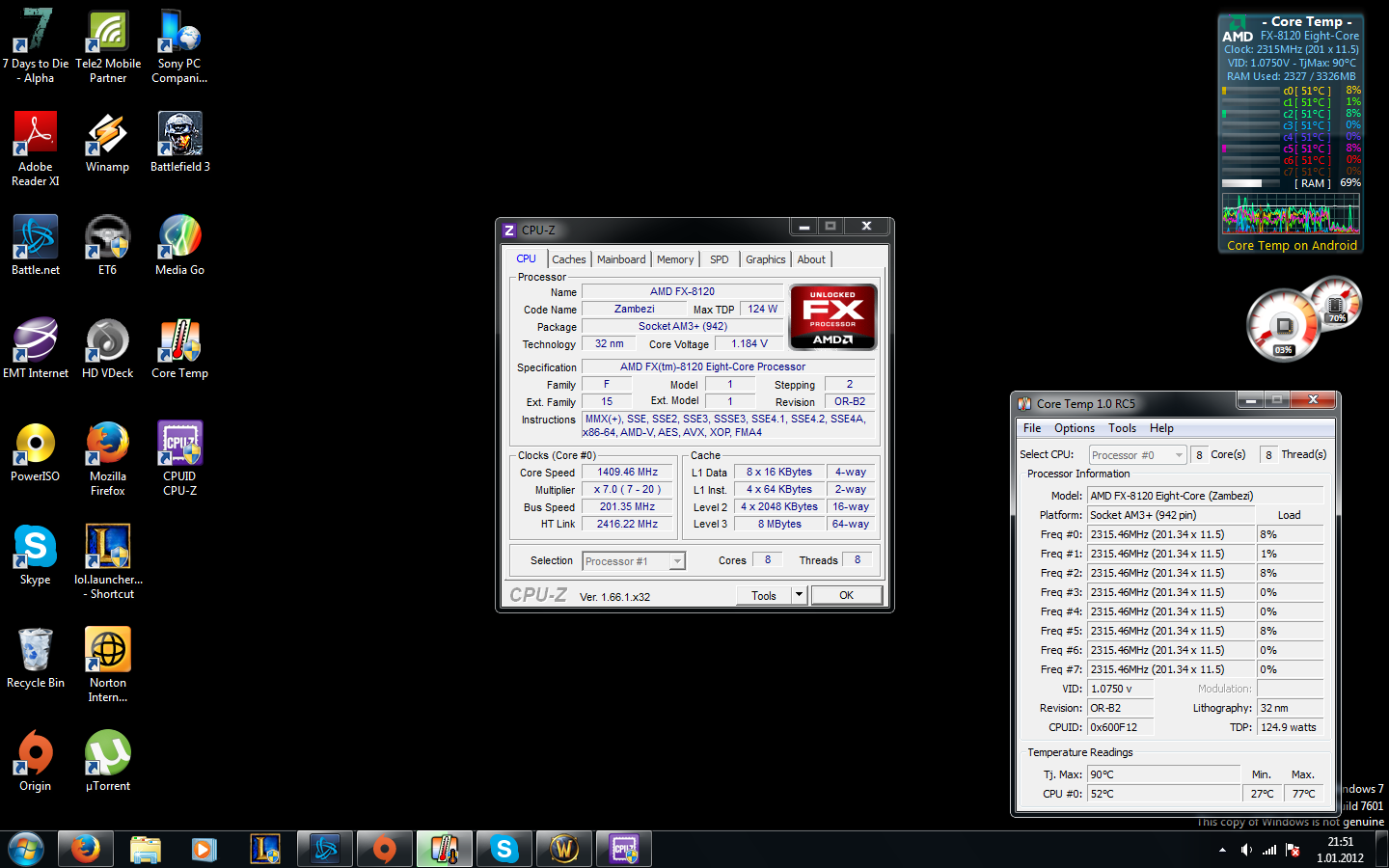Open Skype desktop shortcut
Viewport: 1389px width, 868px height.
click(x=36, y=556)
